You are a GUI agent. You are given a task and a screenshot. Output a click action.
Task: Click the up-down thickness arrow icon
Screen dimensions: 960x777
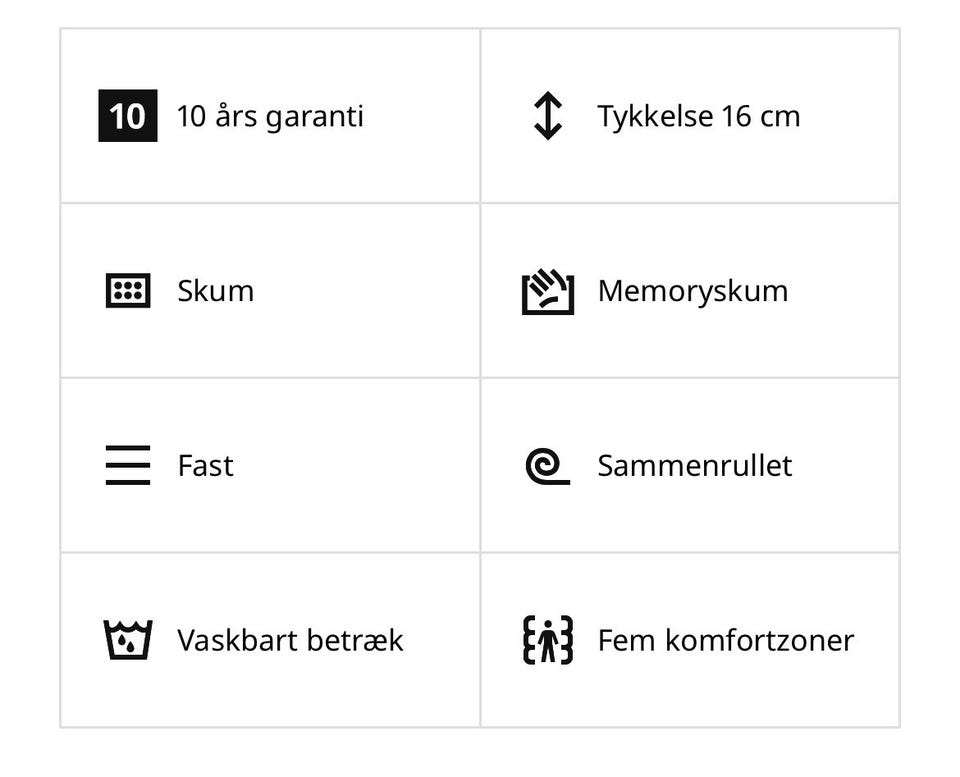(548, 116)
